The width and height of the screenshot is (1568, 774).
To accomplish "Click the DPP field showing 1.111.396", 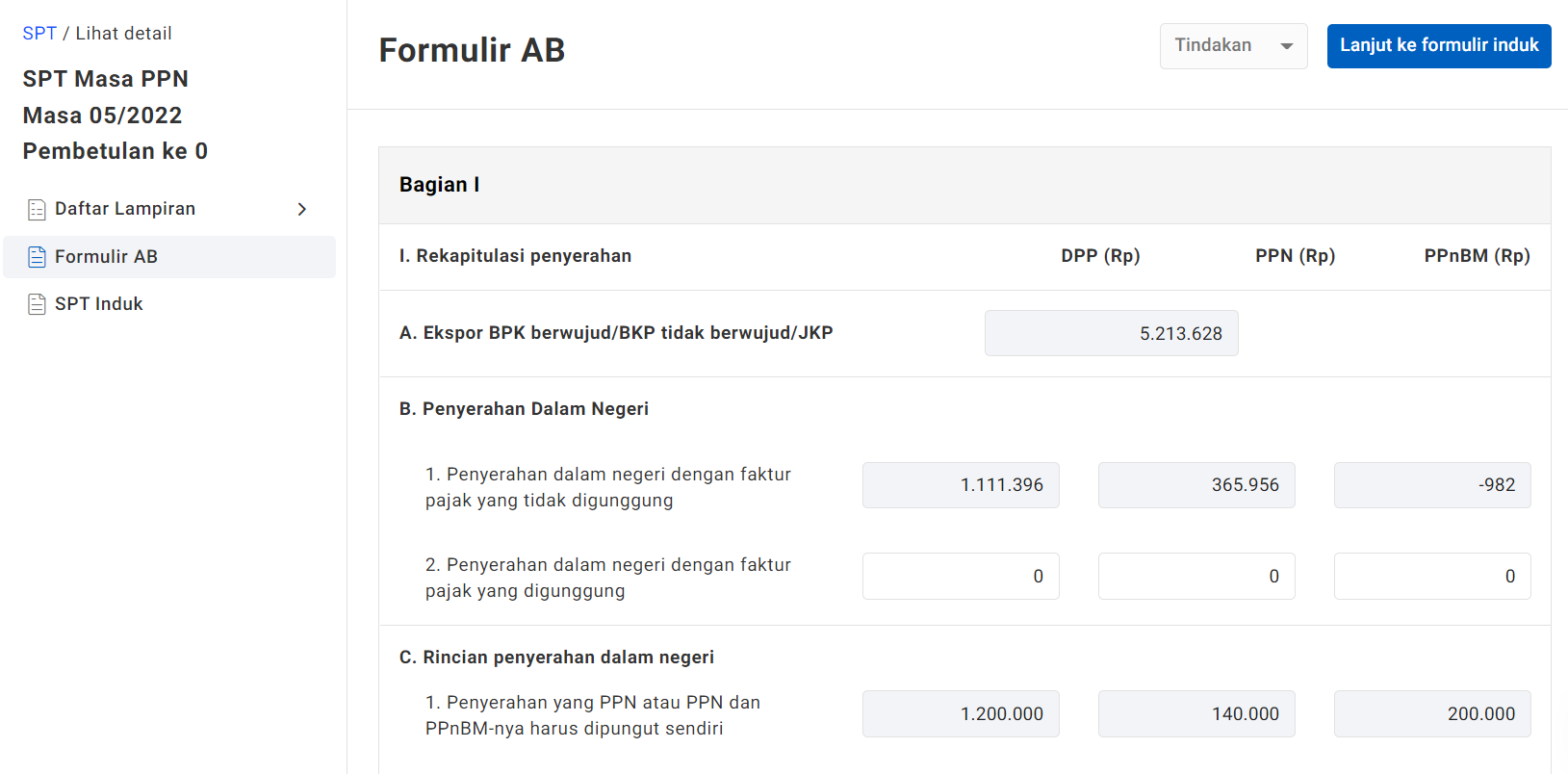I will coord(961,485).
